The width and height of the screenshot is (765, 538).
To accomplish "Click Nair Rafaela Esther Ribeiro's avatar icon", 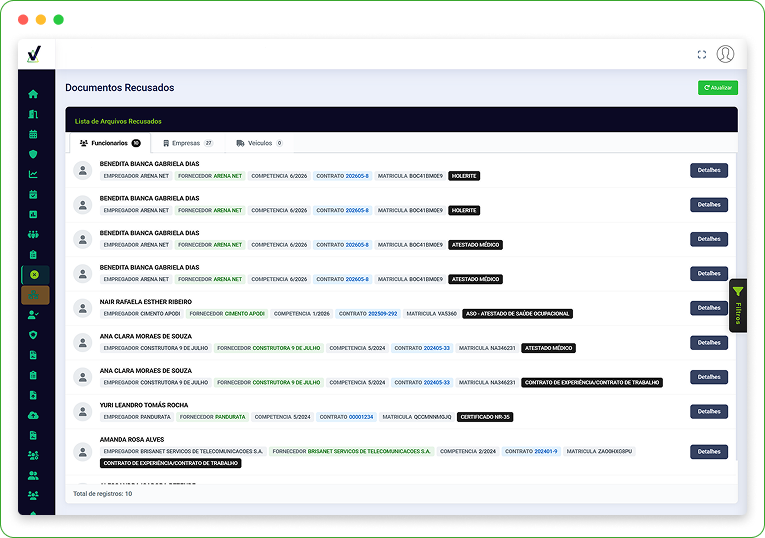I will pos(83,308).
